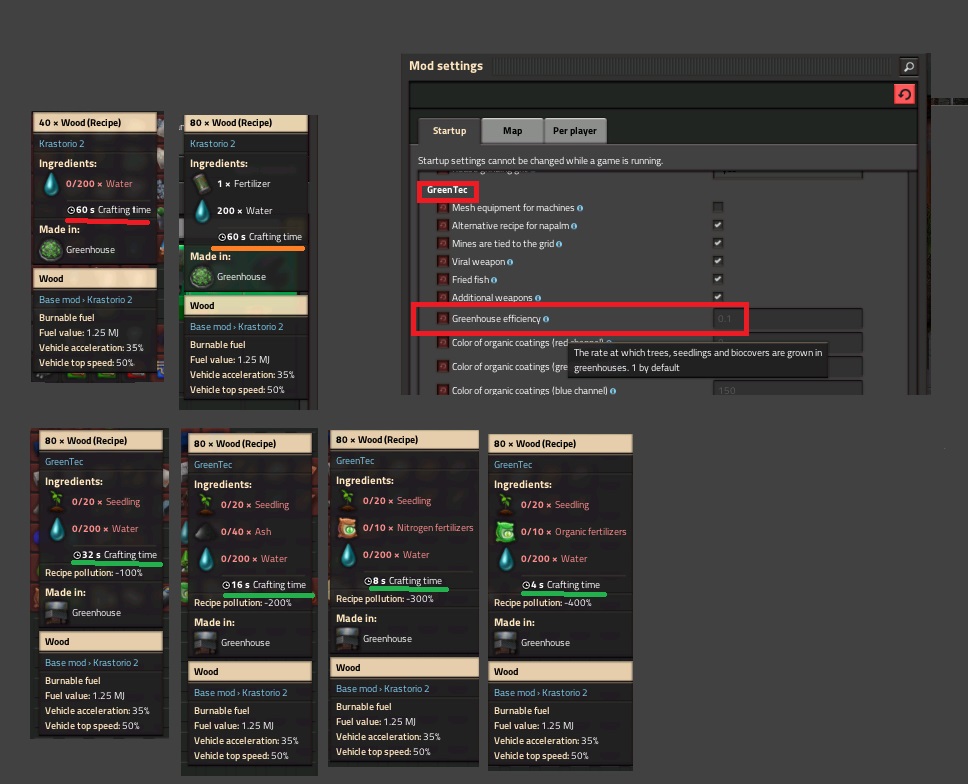Click the GreenTec section header in Mod settings
Screen dimensions: 968x784
coord(447,190)
